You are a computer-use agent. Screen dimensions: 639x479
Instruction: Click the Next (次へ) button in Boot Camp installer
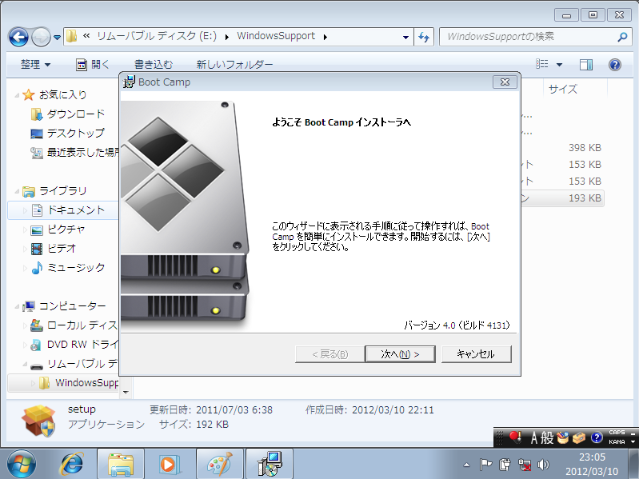tap(400, 354)
